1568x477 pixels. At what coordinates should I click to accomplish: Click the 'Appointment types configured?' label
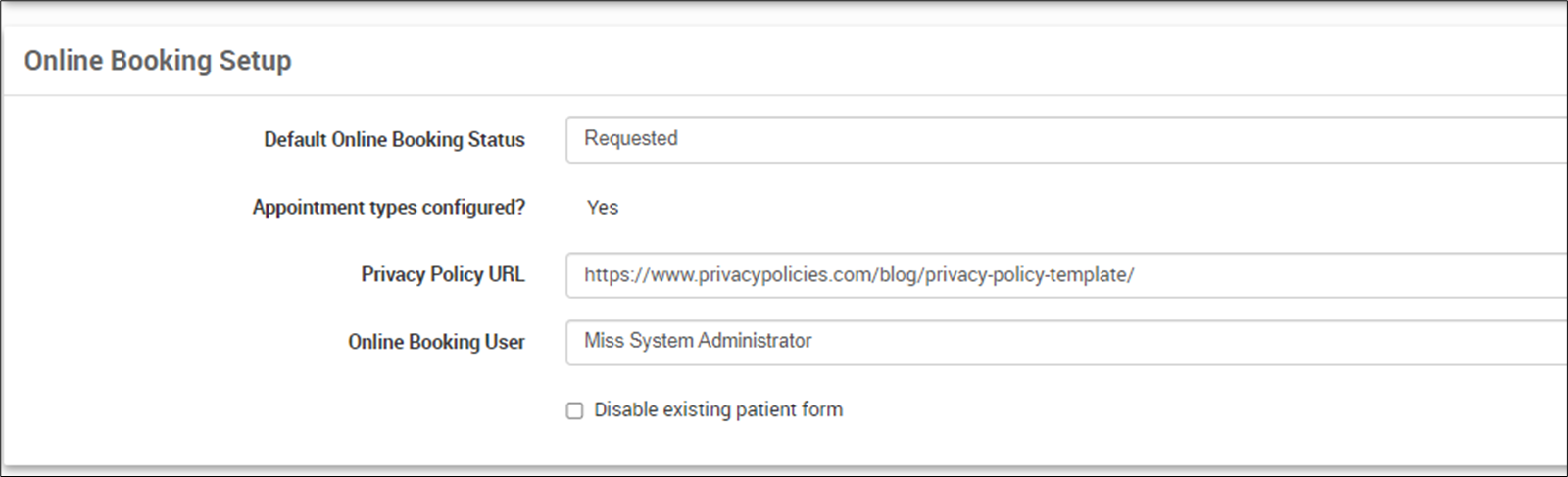(388, 208)
